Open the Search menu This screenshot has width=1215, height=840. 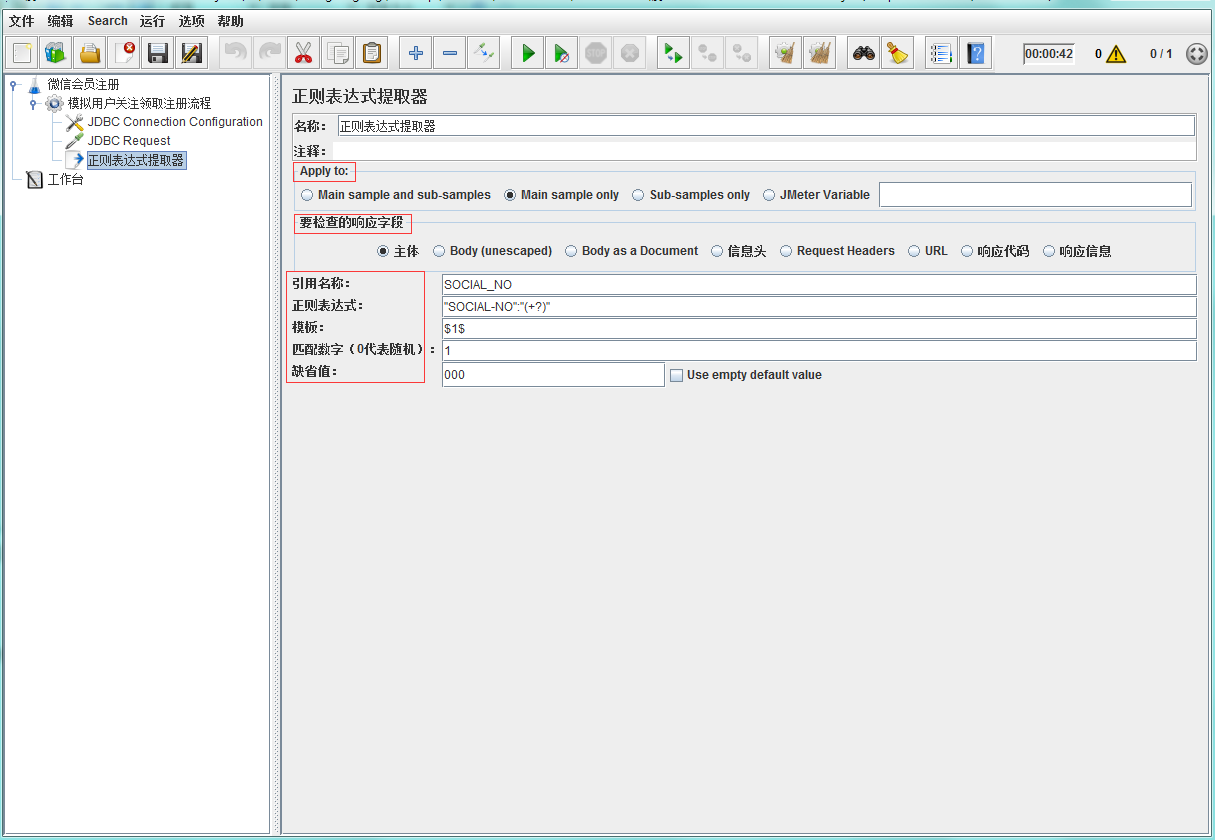coord(107,21)
